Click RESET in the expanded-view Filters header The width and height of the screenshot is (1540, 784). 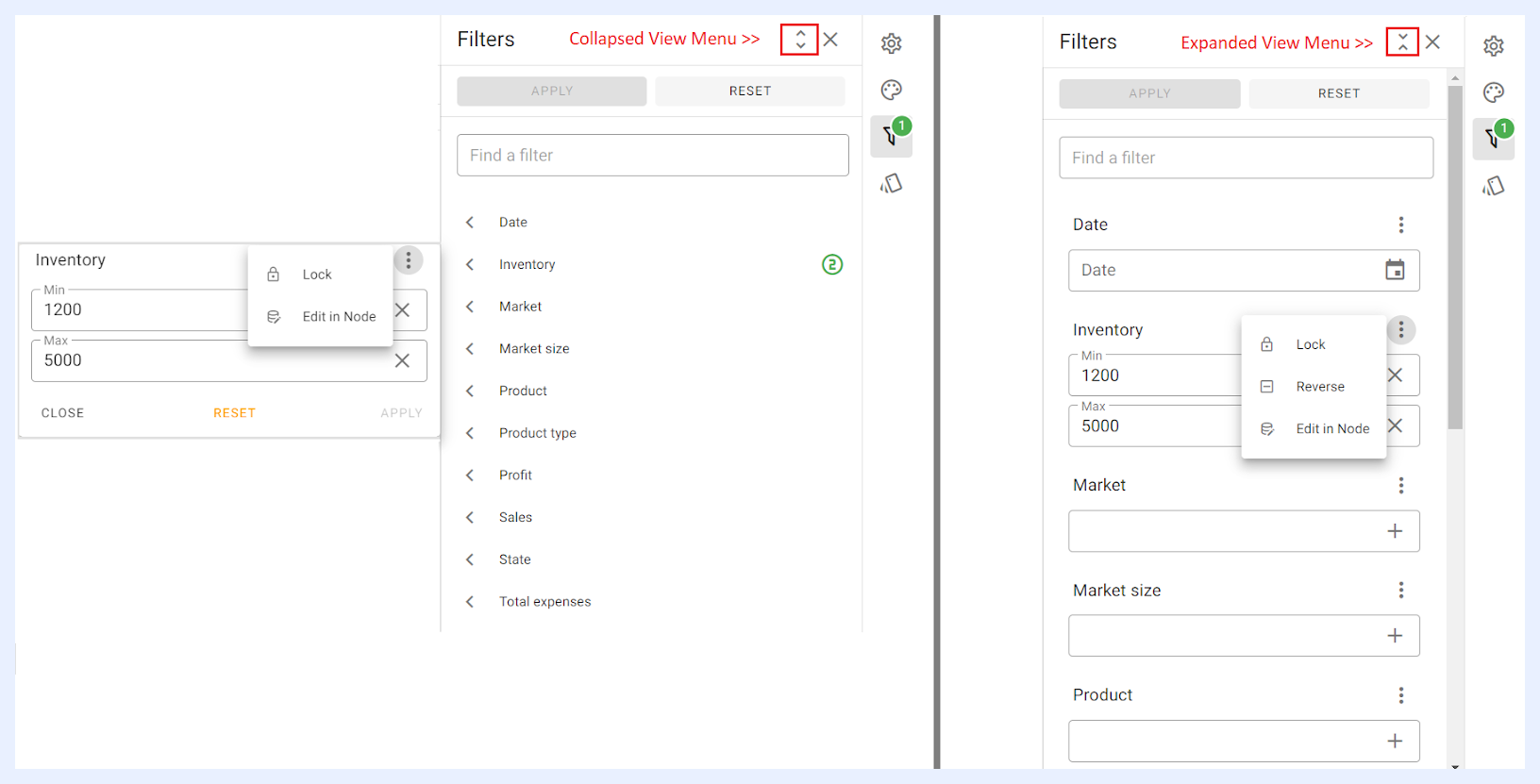(x=1339, y=93)
